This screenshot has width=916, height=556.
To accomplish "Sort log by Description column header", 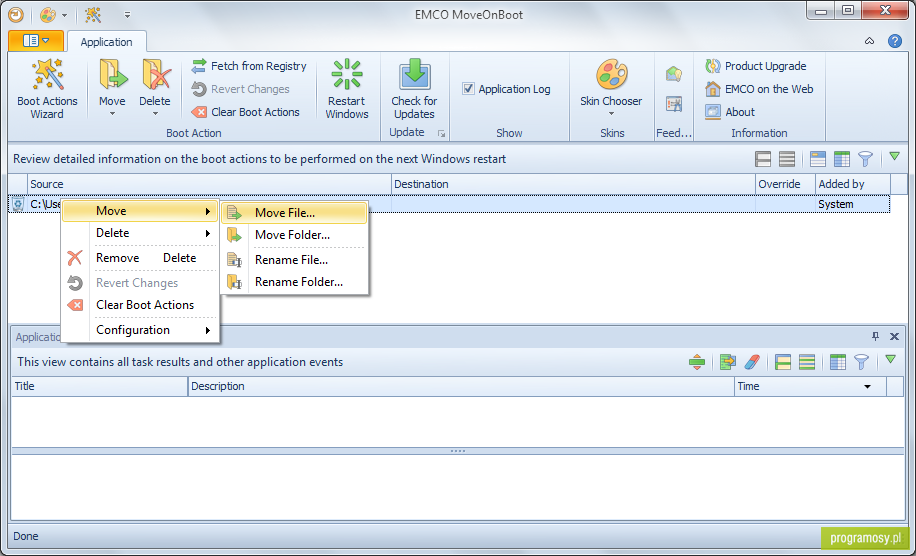I will [x=461, y=387].
